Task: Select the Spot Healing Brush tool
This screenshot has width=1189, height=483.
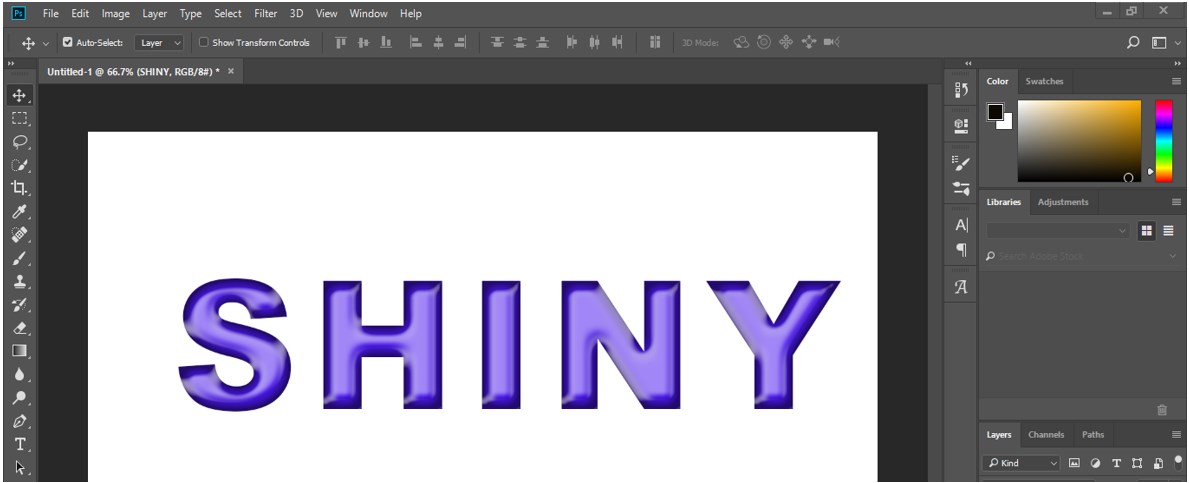Action: (x=19, y=234)
